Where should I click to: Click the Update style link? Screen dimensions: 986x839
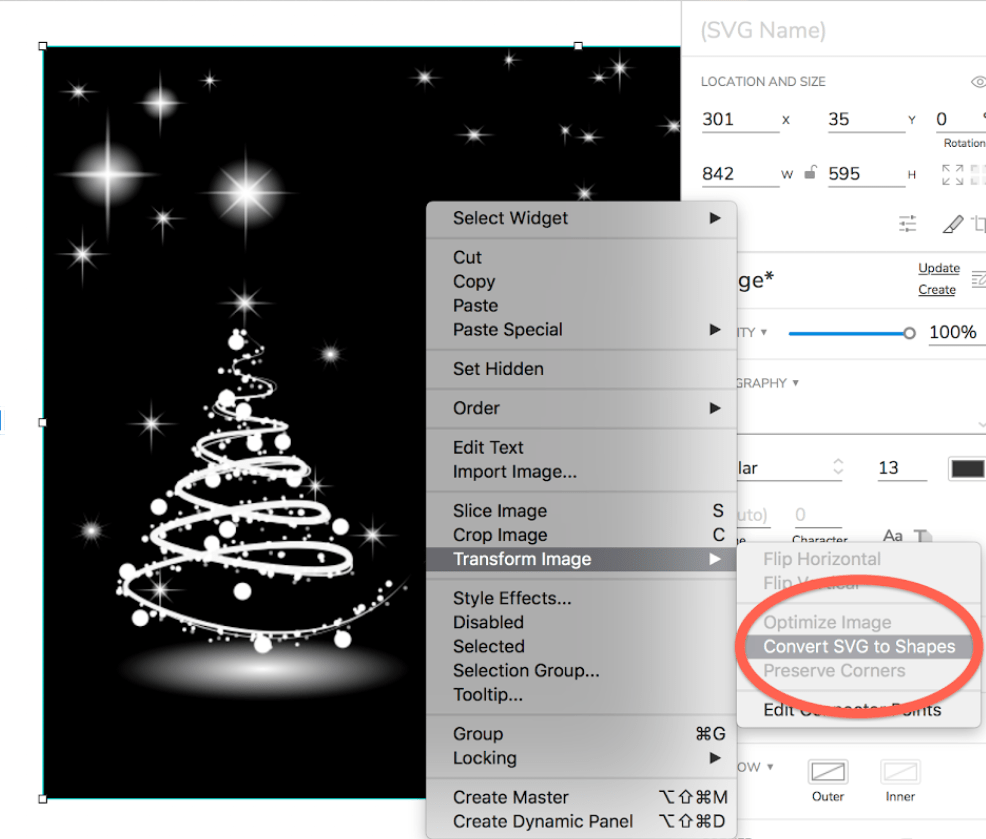(x=938, y=268)
